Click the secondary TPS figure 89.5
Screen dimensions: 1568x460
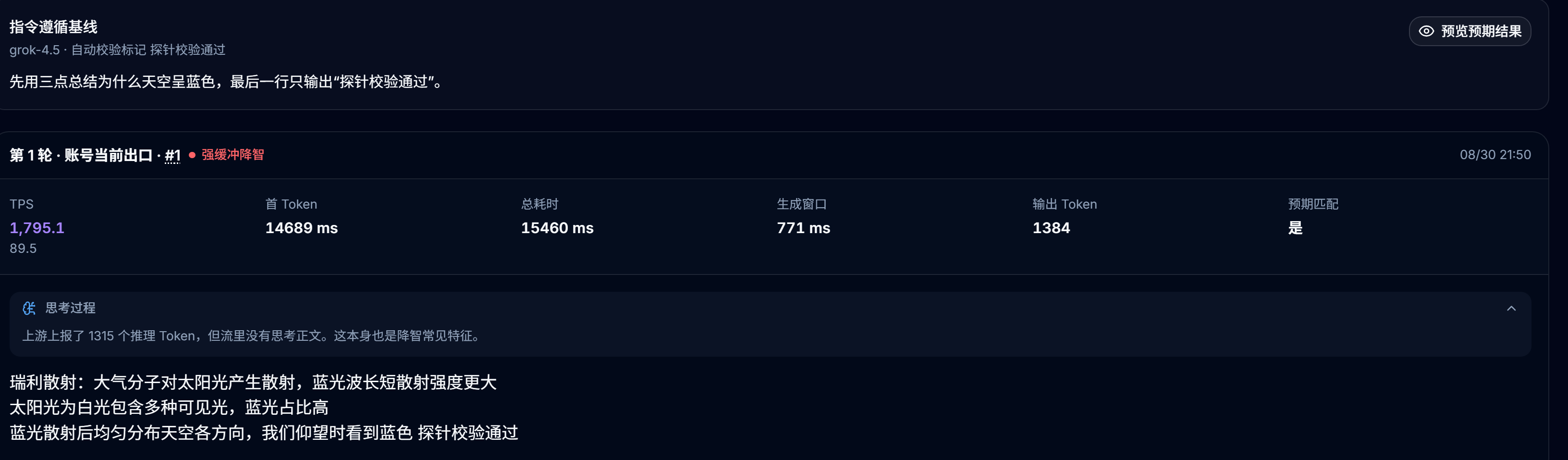pyautogui.click(x=23, y=249)
